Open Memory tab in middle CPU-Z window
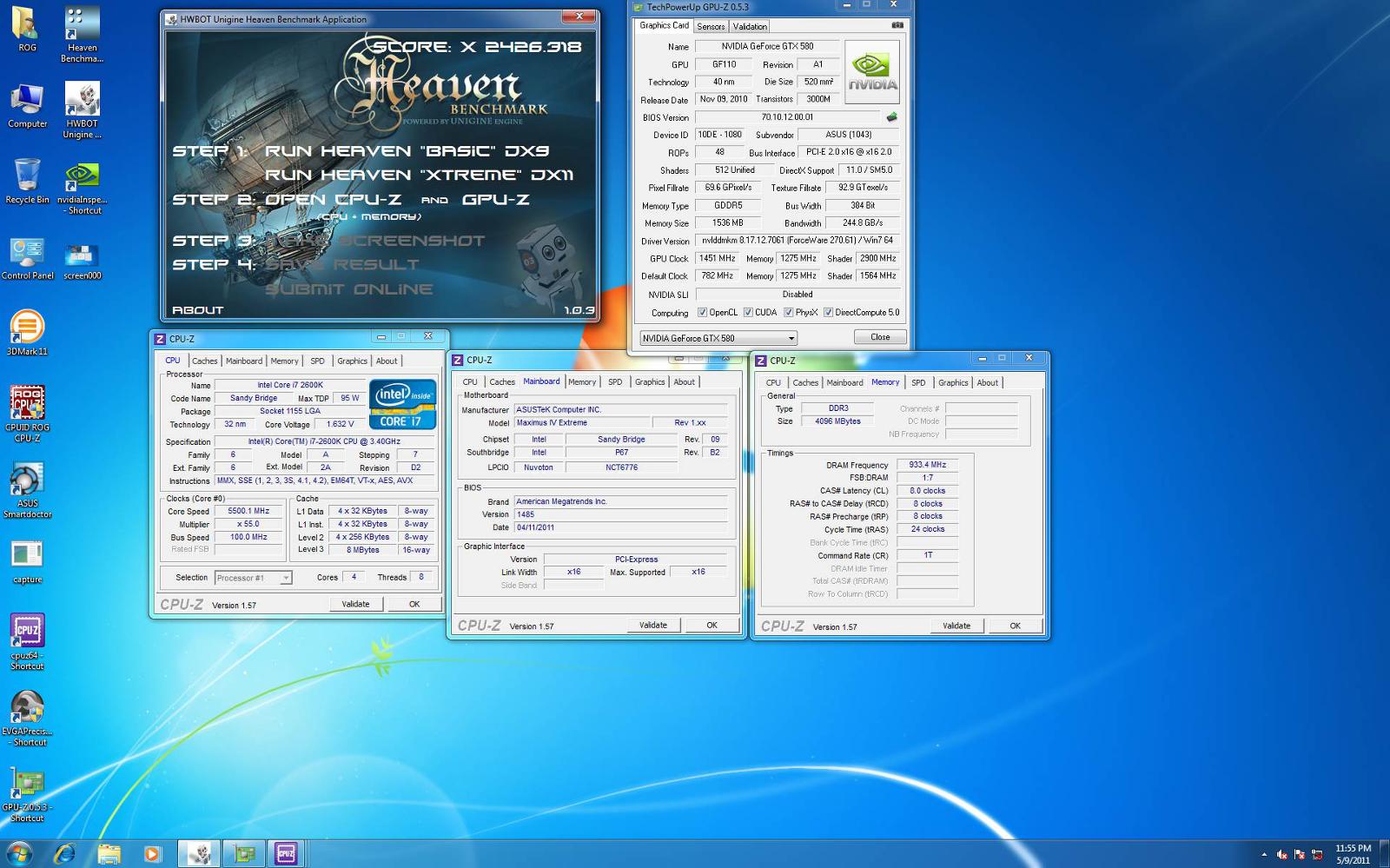1390x868 pixels. click(582, 381)
